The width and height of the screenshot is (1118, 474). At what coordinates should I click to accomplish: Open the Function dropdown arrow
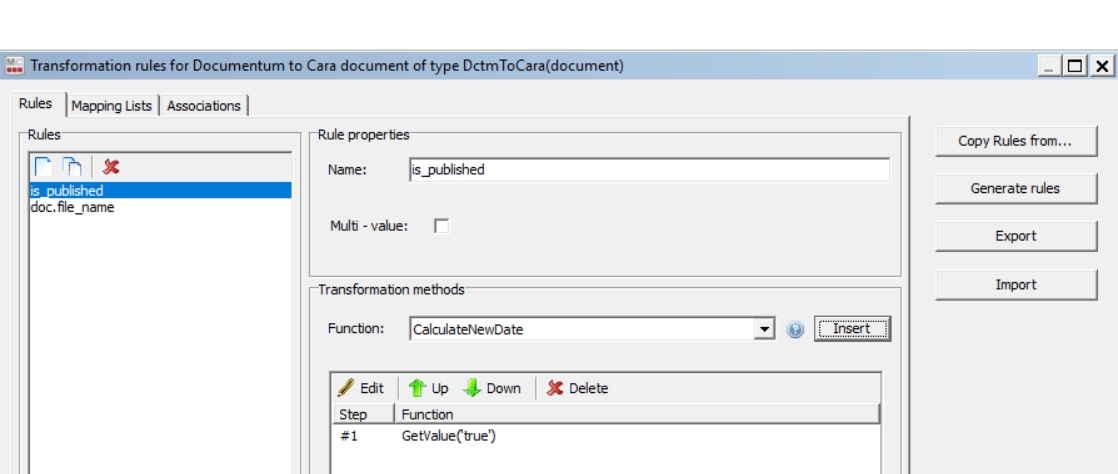766,329
